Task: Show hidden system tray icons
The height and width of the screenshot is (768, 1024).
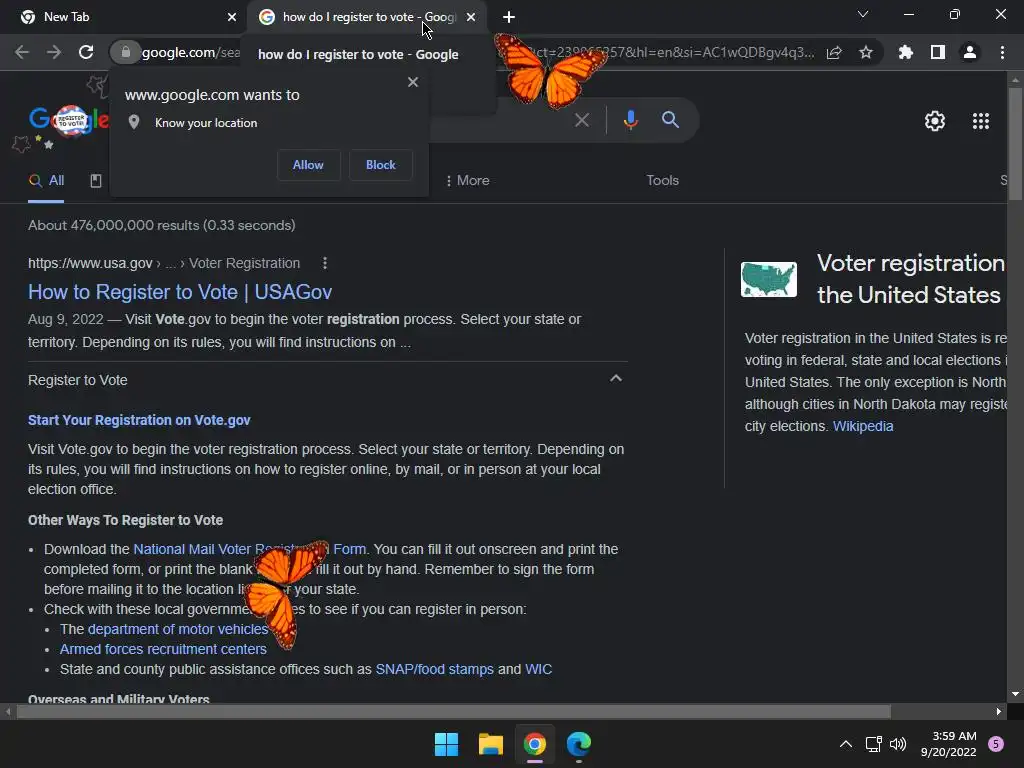Action: 845,744
